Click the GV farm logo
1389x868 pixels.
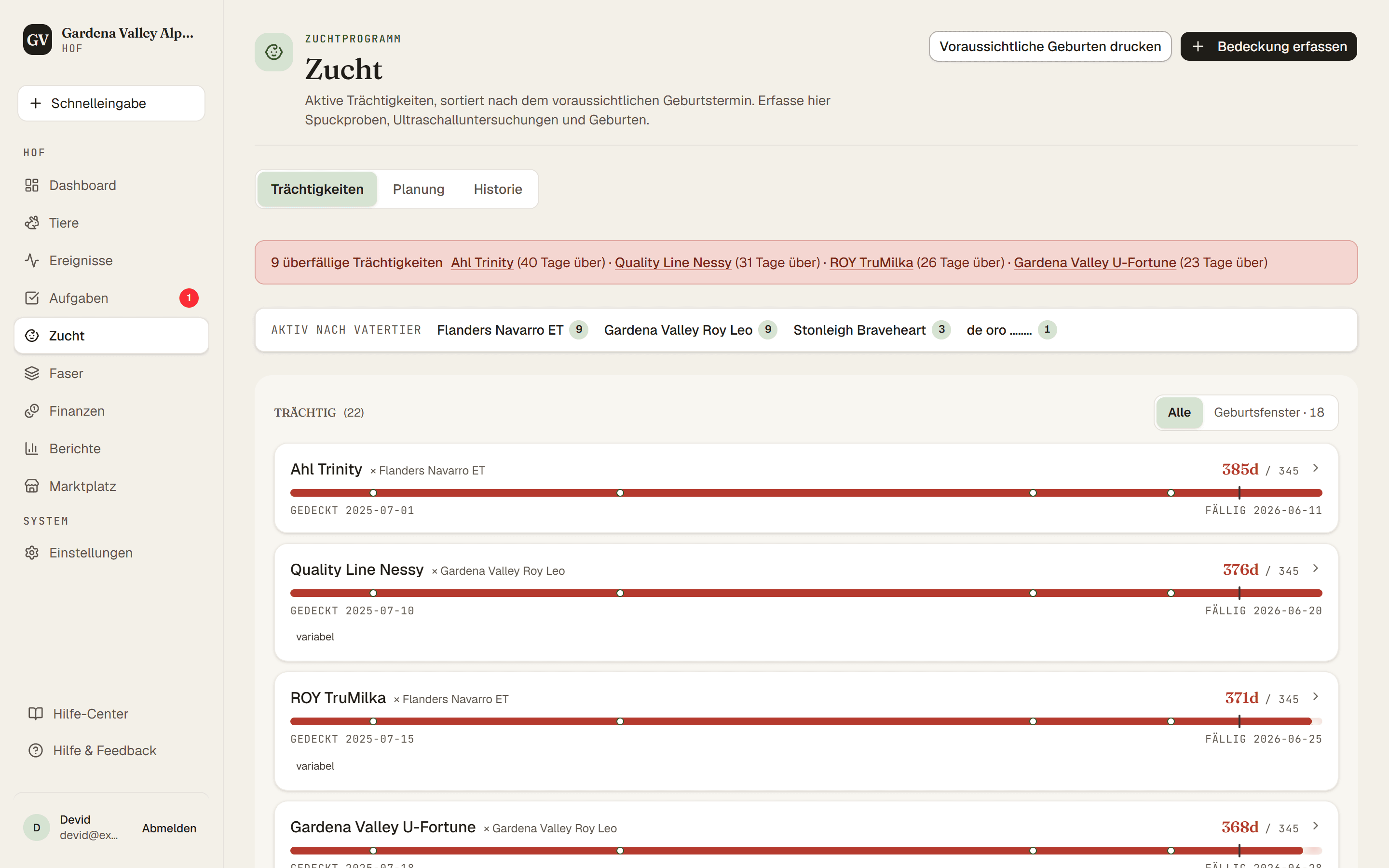tap(37, 40)
